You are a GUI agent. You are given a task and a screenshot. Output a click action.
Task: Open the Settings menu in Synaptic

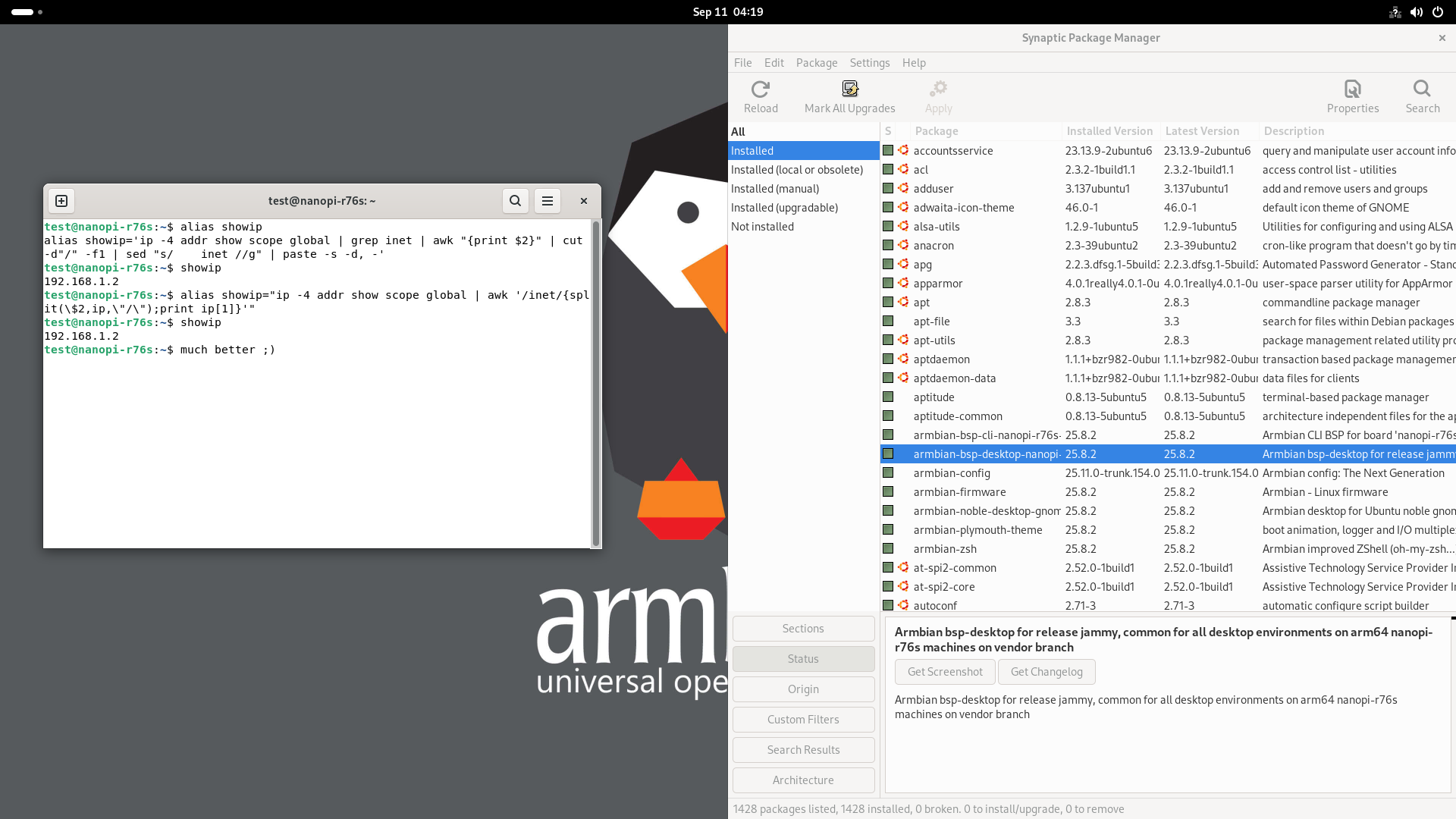(x=869, y=63)
